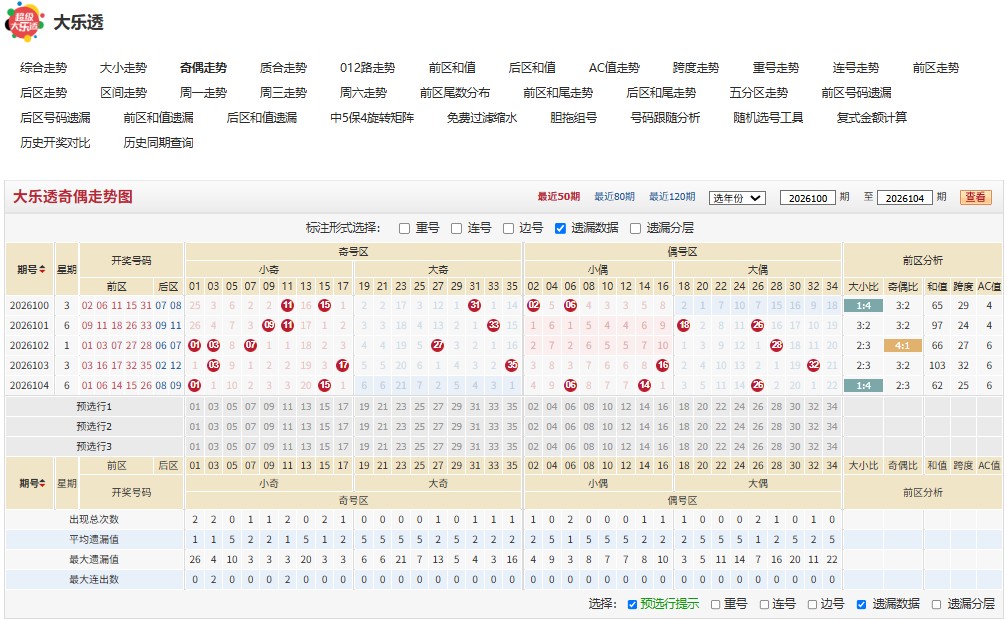This screenshot has height=619, width=1007.
Task: Click red ball 33 in row 2026101
Action: [x=493, y=326]
